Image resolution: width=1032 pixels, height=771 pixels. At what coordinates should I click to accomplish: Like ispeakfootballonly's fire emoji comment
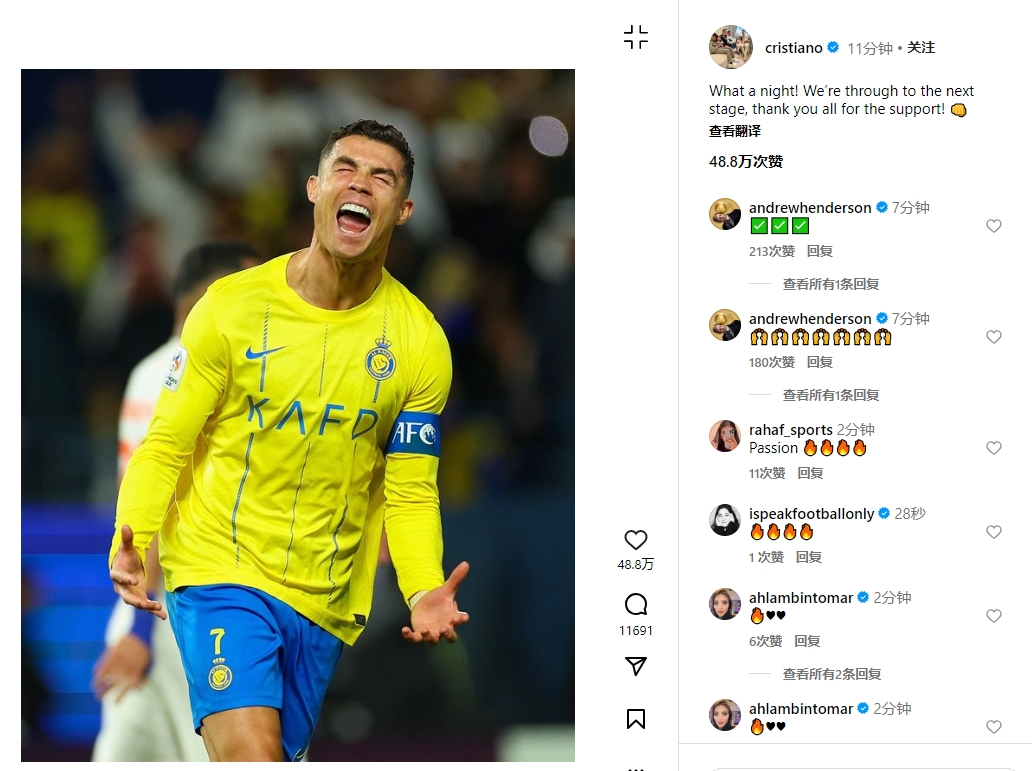point(994,532)
